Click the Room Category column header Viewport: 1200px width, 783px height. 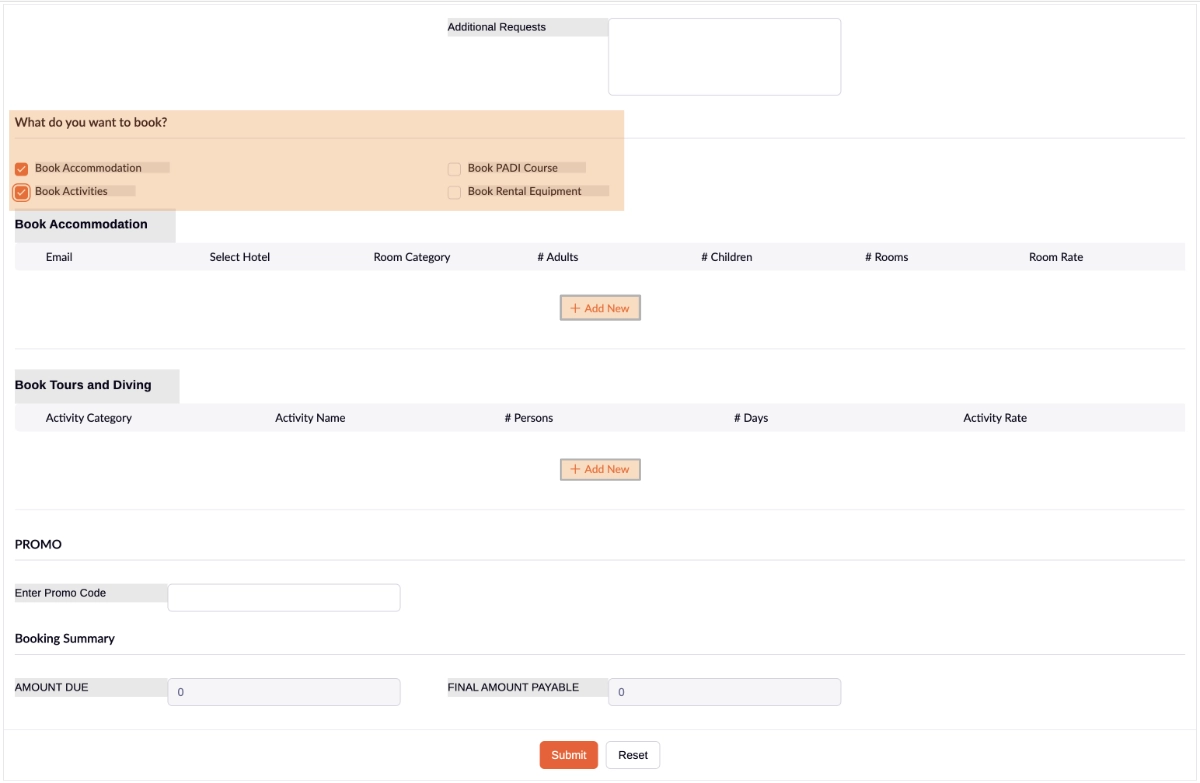[x=412, y=257]
